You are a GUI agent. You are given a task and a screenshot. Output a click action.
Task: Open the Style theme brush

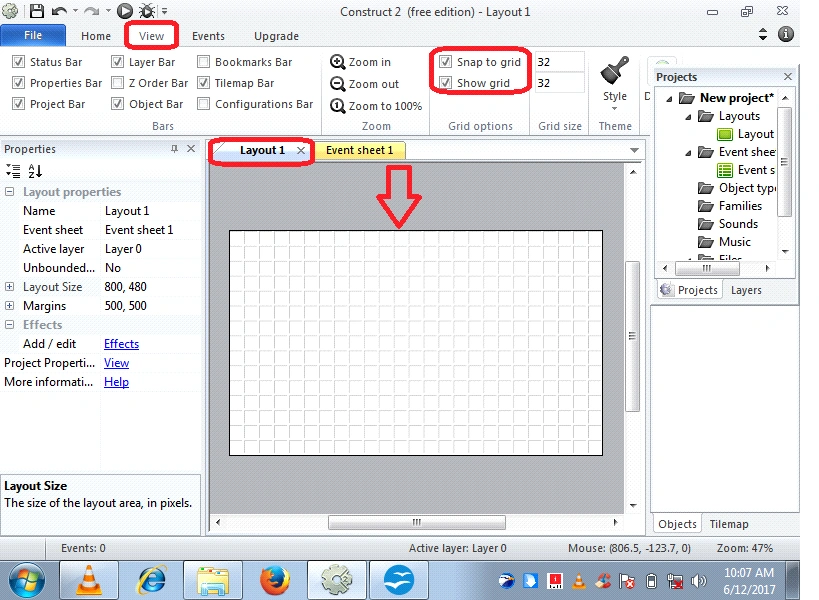tap(615, 72)
